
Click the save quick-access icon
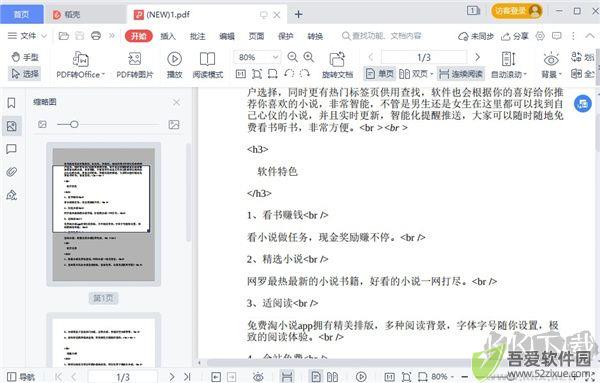pyautogui.click(x=80, y=36)
